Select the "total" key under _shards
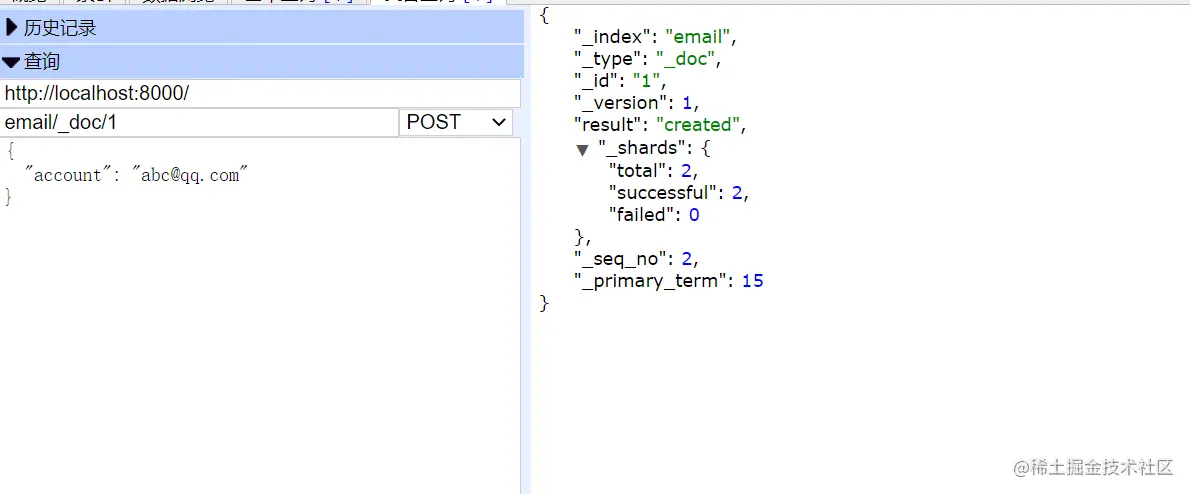Image resolution: width=1190 pixels, height=494 pixels. [x=640, y=171]
